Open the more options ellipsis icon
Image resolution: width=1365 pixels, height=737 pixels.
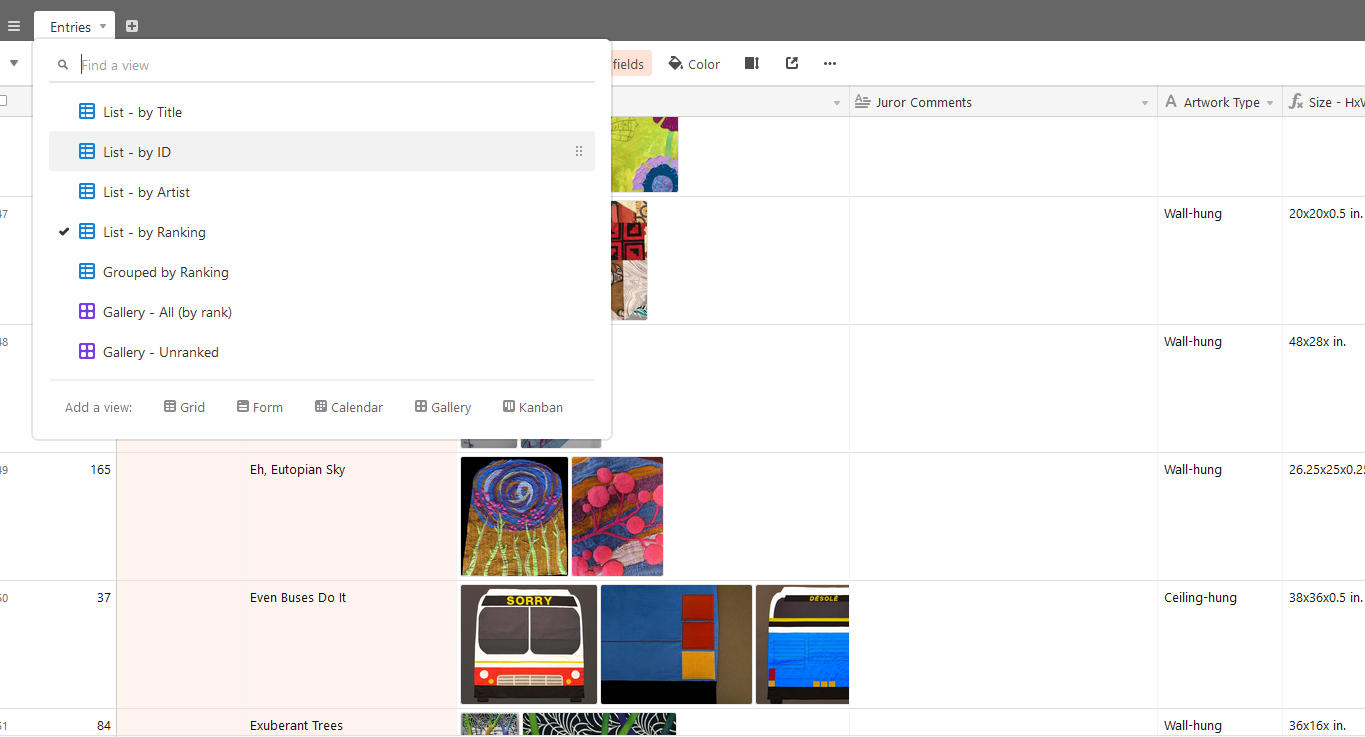coord(830,64)
